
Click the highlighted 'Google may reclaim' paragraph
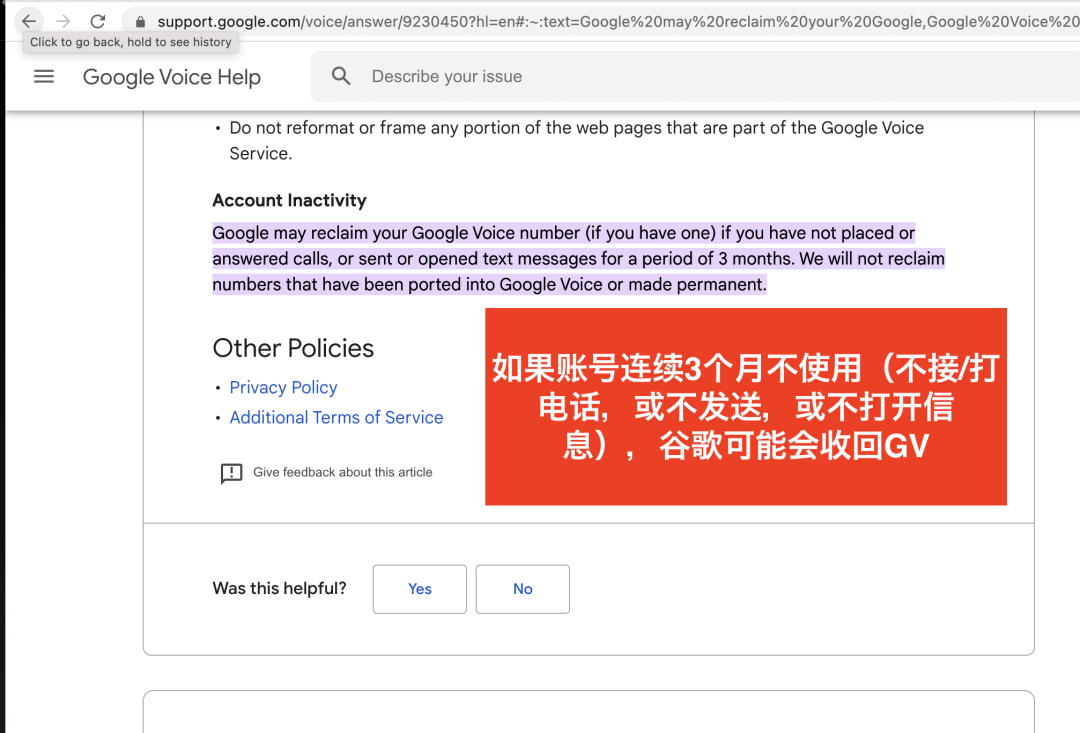579,258
